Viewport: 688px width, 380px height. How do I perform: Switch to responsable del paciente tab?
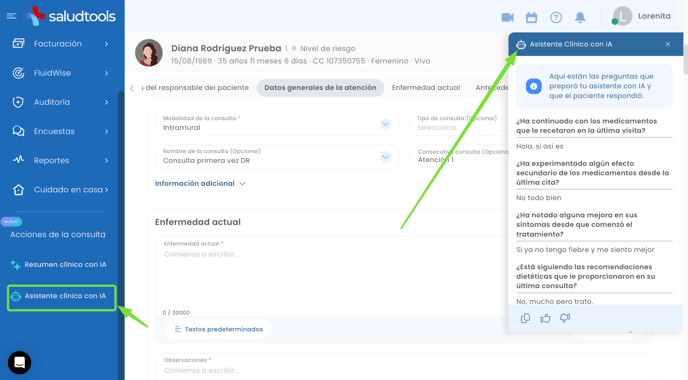(195, 88)
